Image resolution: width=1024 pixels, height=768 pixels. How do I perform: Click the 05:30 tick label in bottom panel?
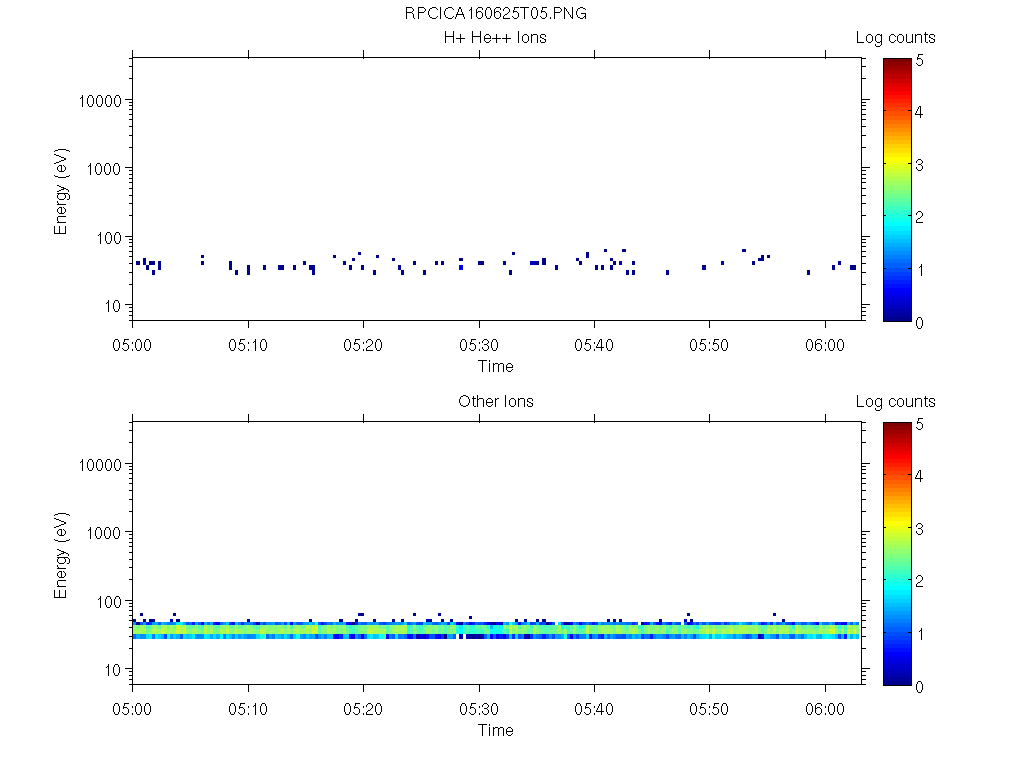click(479, 709)
